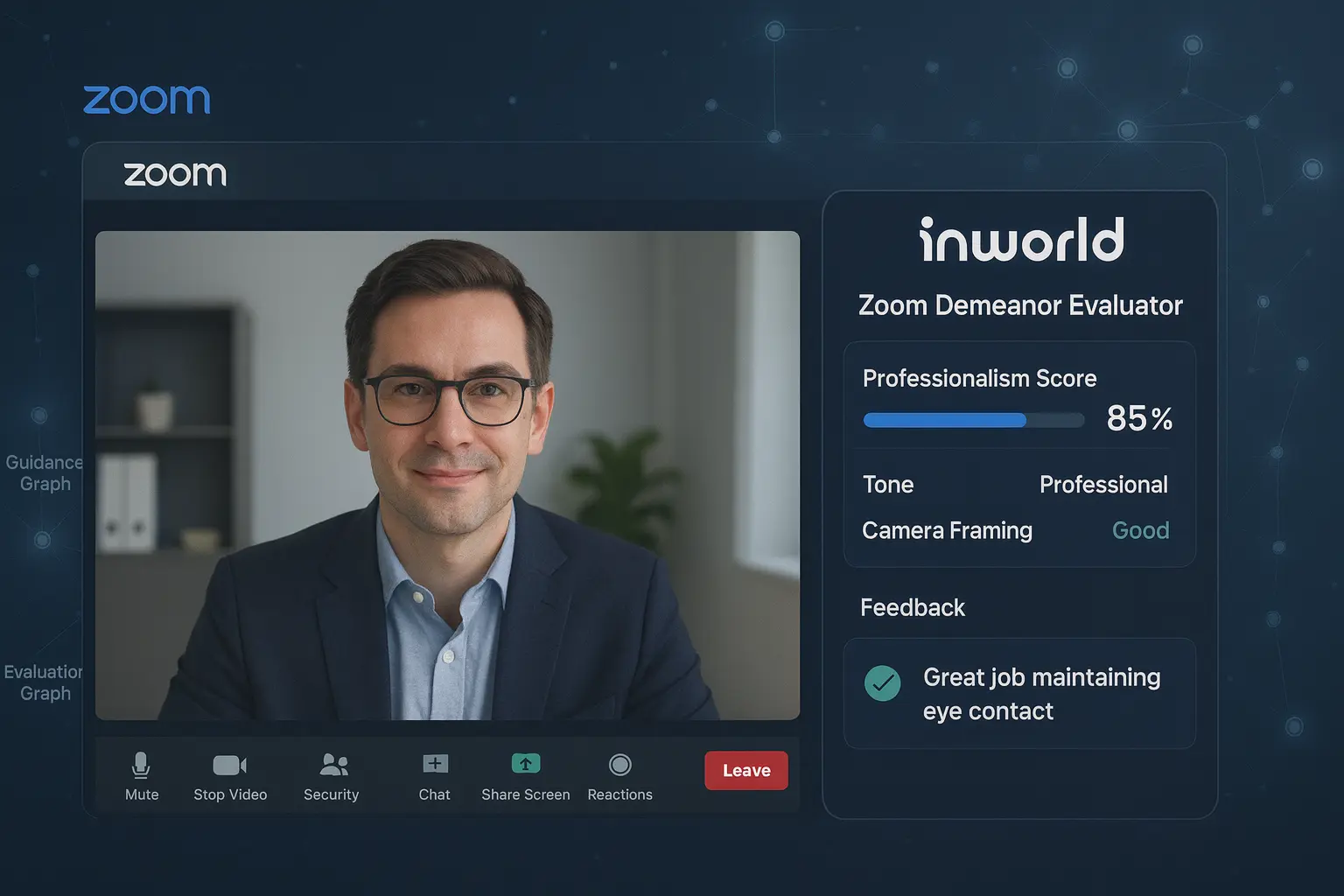Select the Guidance Graph label
Screen dimensions: 1344x896
pyautogui.click(x=44, y=473)
